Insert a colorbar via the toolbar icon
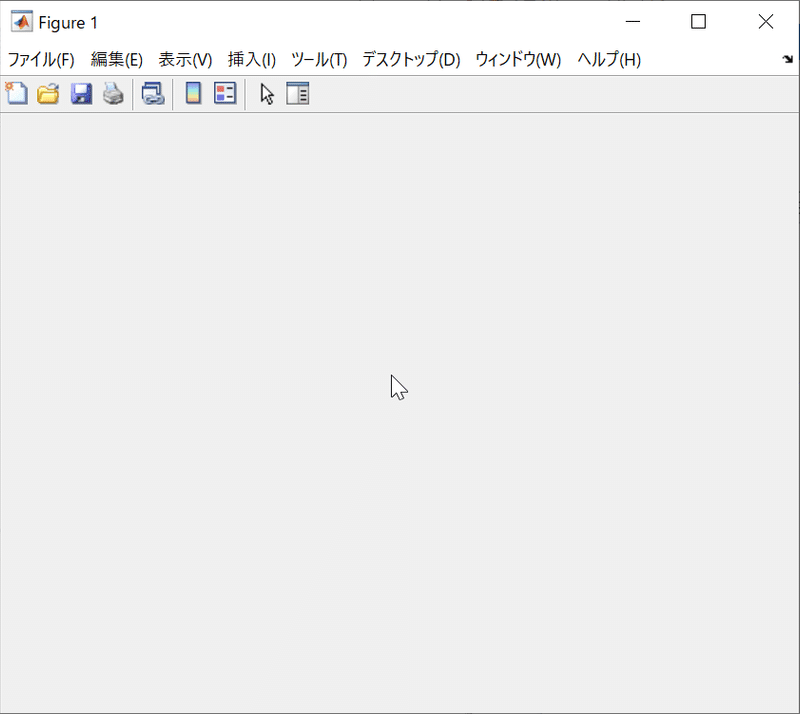This screenshot has width=800, height=714. point(193,93)
